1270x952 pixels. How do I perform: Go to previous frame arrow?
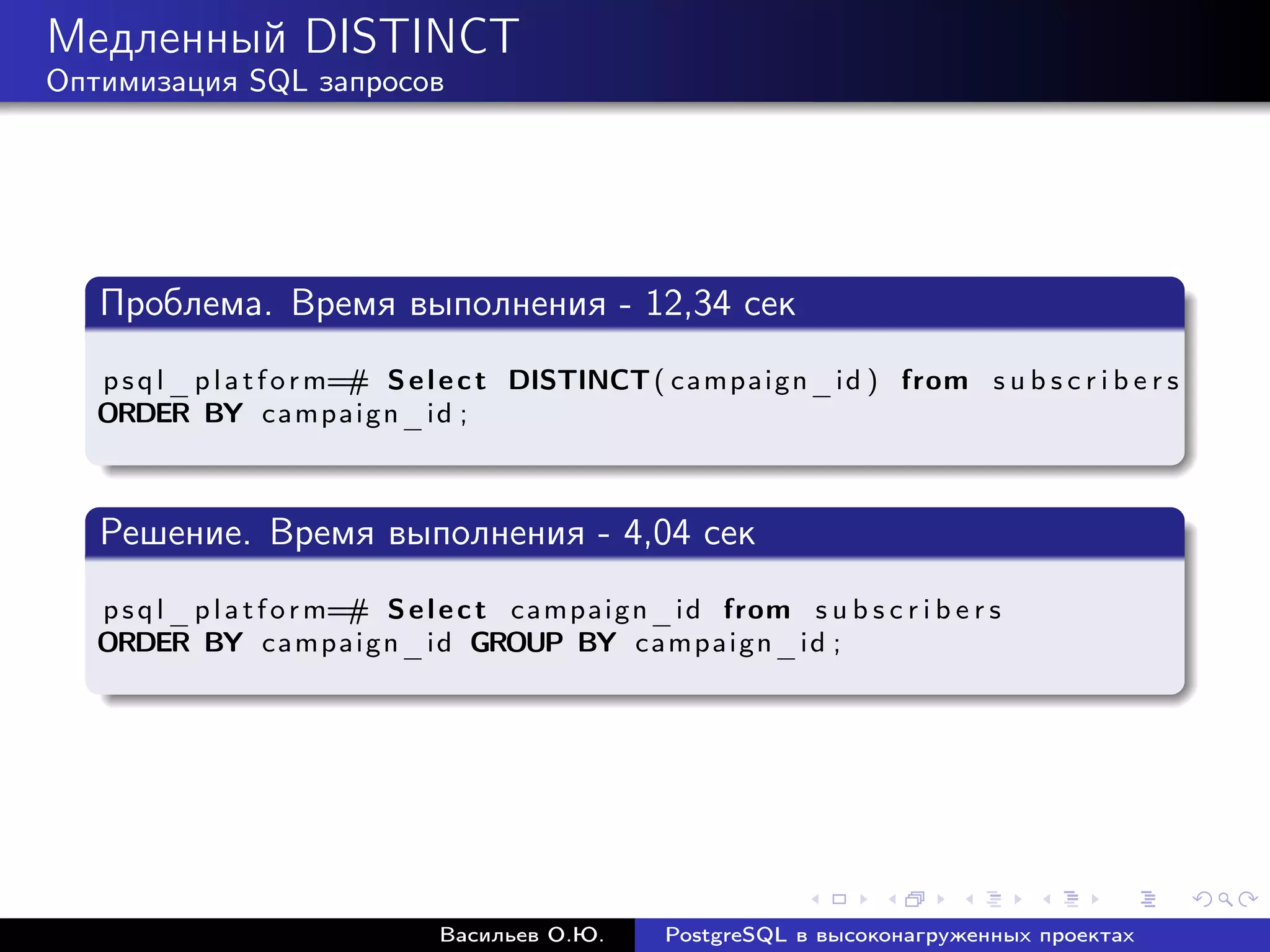pyautogui.click(x=892, y=899)
